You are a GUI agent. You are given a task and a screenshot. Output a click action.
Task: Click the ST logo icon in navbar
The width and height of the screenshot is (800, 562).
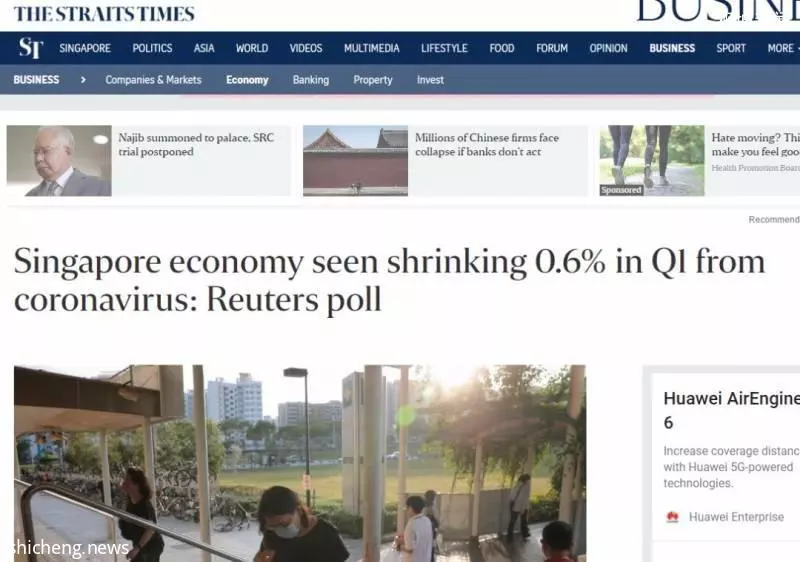[31, 48]
